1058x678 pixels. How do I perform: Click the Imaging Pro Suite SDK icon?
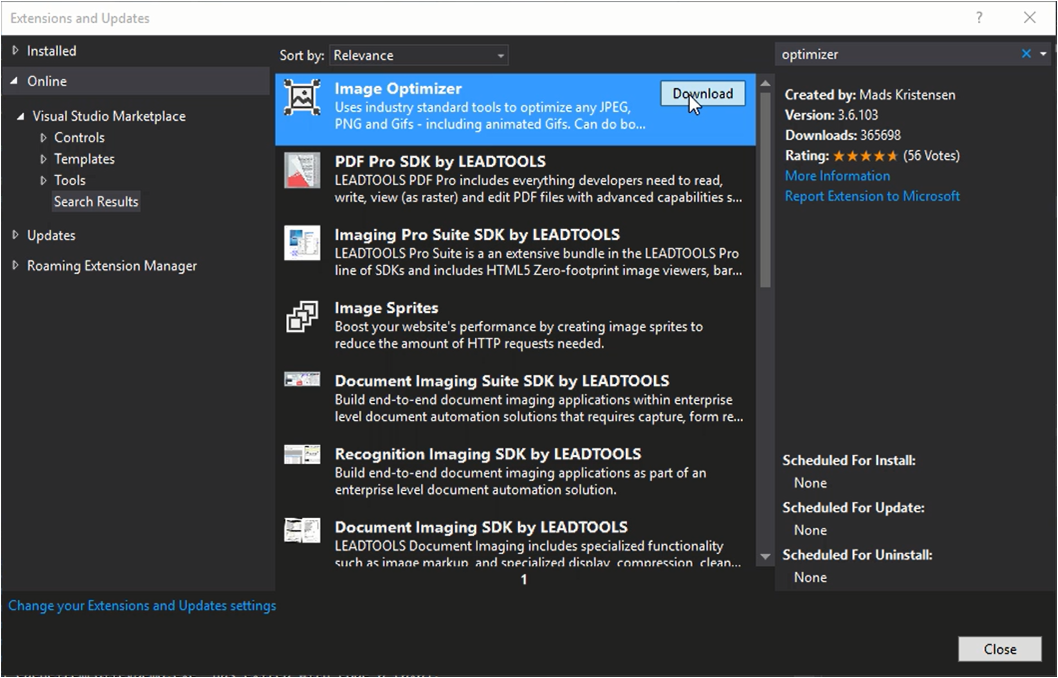click(302, 243)
